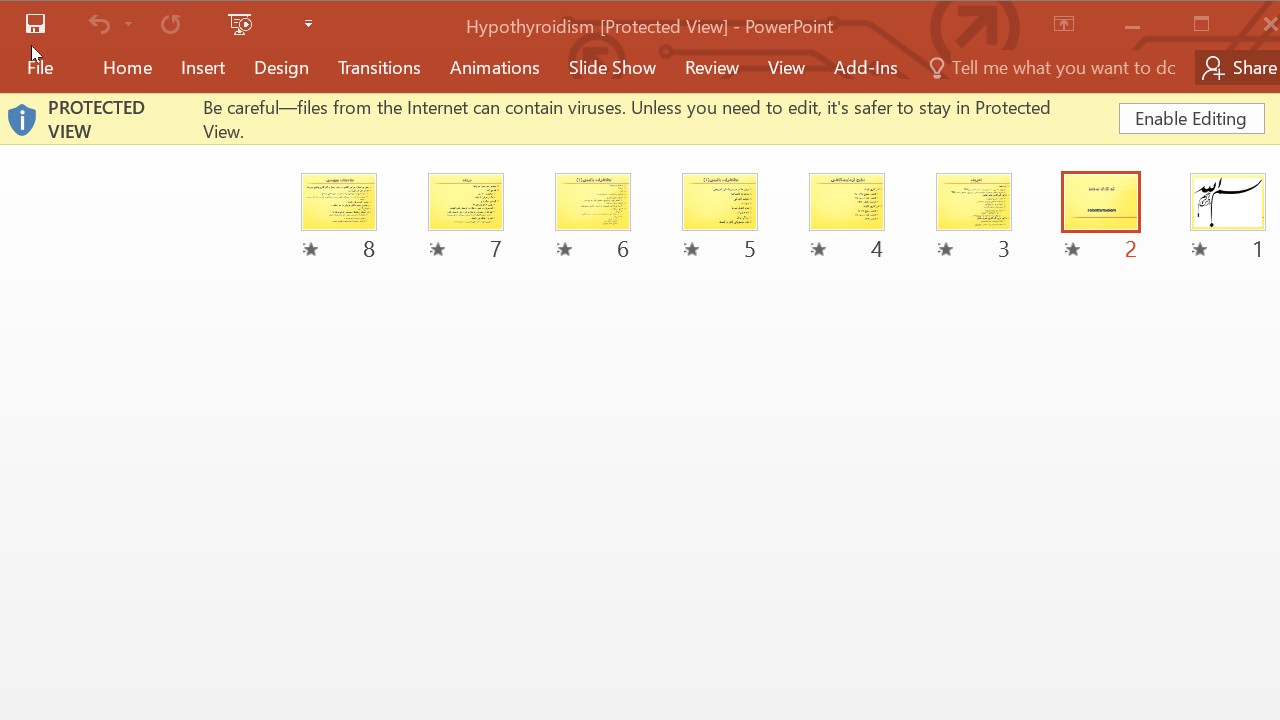The height and width of the screenshot is (720, 1280).
Task: Select the Transitions tab
Action: (x=379, y=68)
